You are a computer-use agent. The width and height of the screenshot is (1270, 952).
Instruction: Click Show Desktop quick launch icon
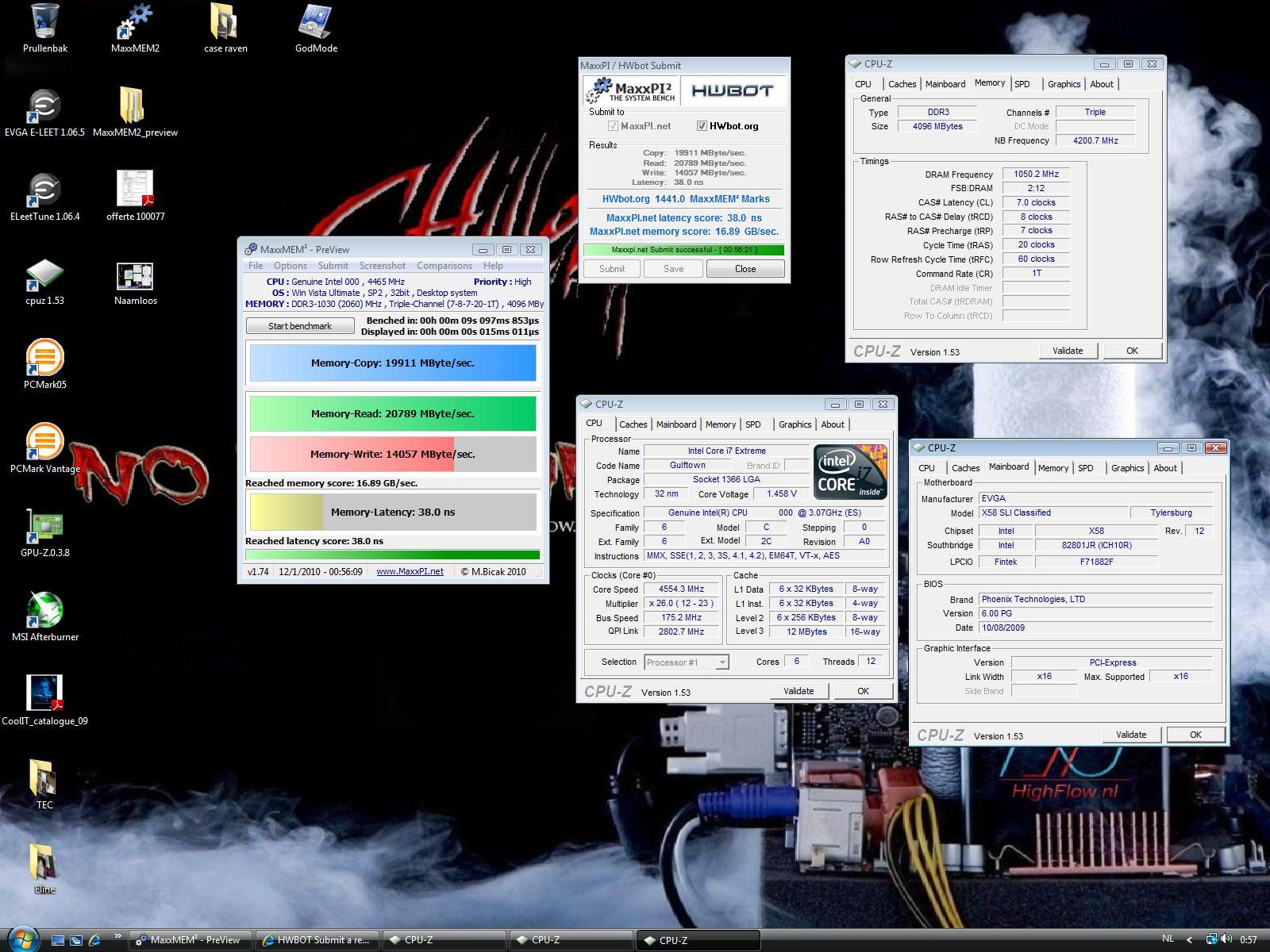click(57, 940)
